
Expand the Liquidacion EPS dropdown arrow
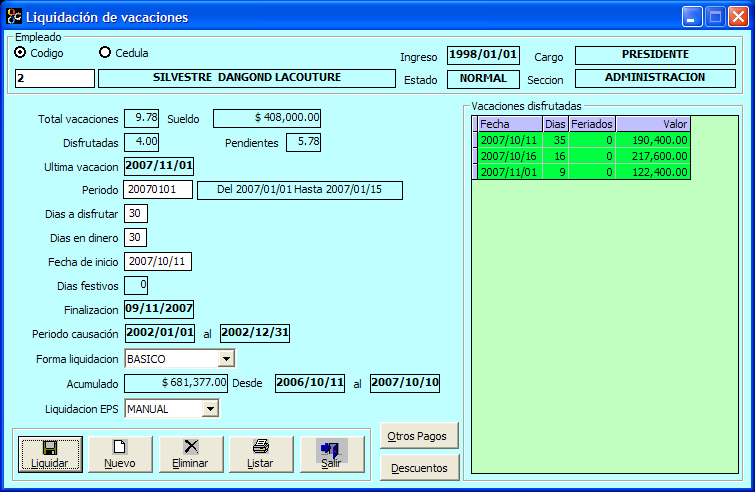tap(210, 409)
